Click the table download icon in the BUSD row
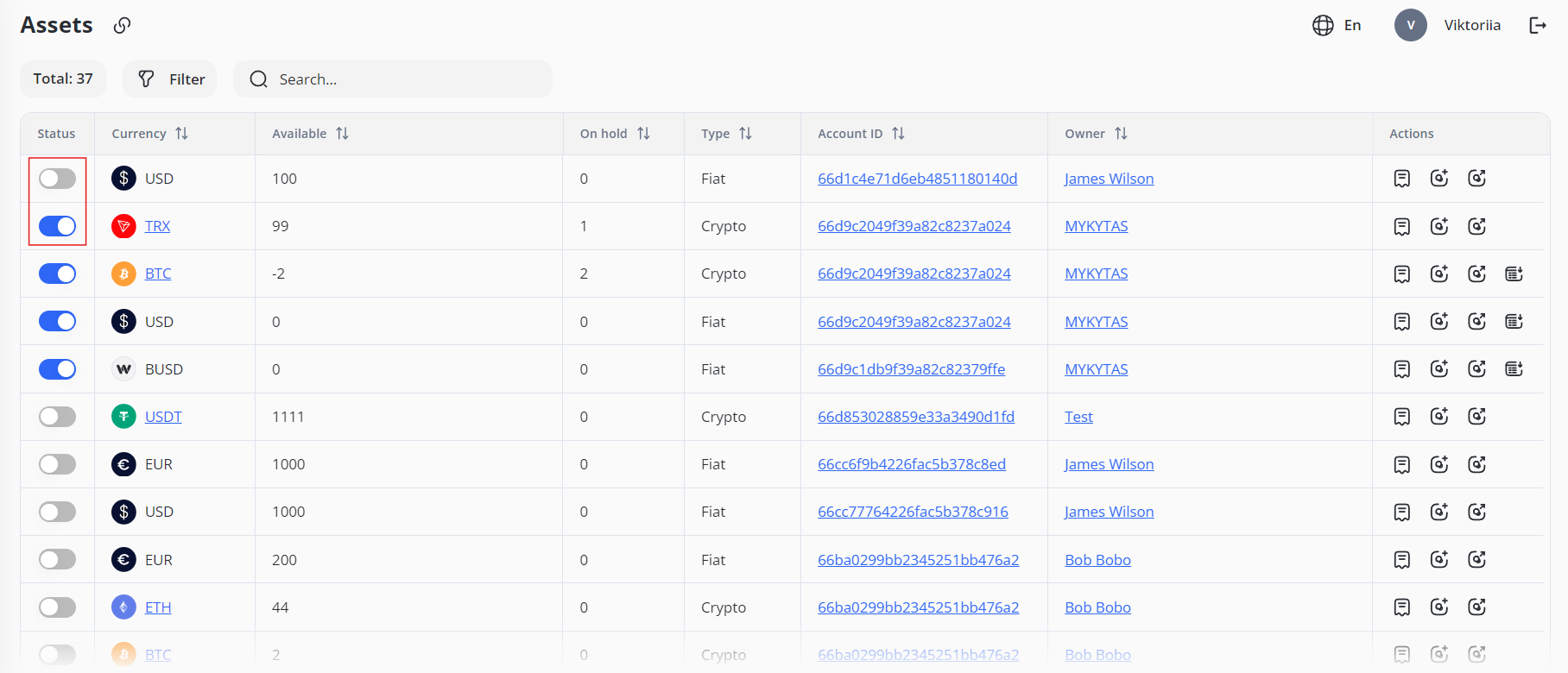The height and width of the screenshot is (673, 1568). (x=1514, y=369)
